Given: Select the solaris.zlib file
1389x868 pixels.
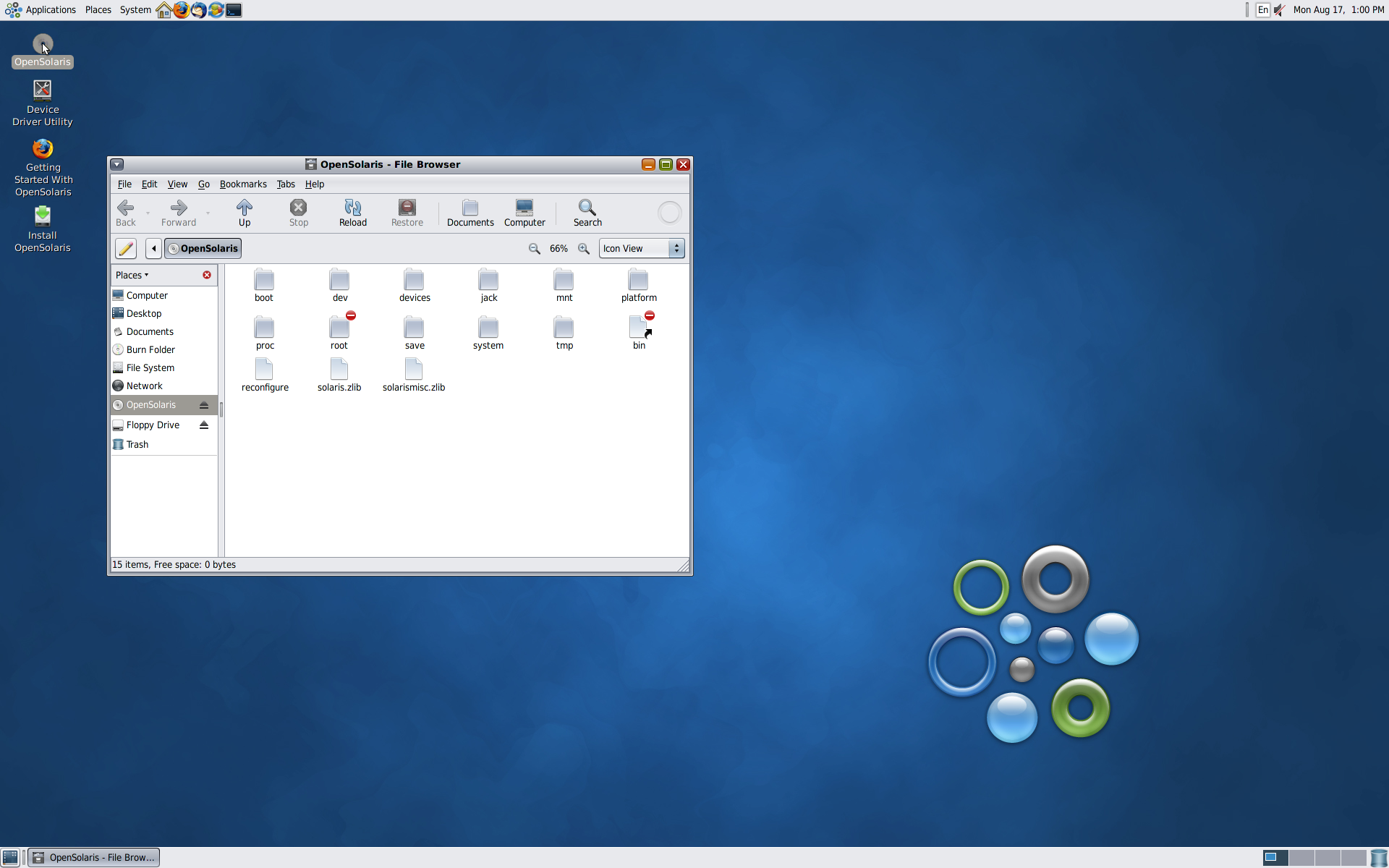Looking at the screenshot, I should tap(339, 375).
